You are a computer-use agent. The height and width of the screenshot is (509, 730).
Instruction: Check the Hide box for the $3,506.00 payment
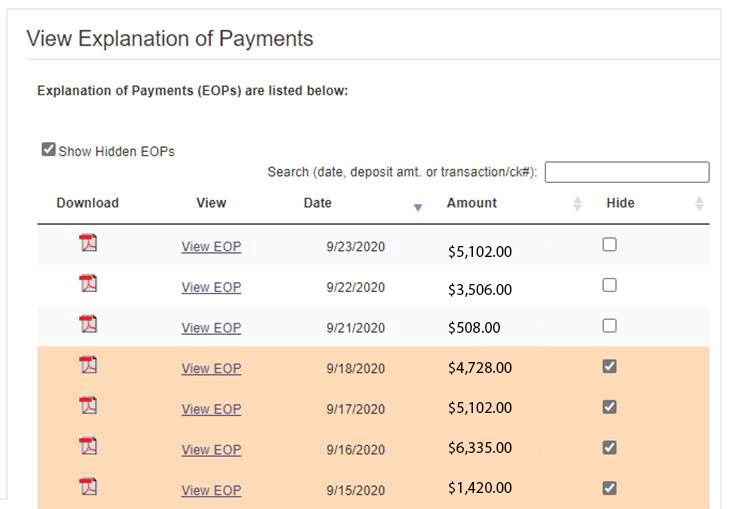click(x=609, y=285)
